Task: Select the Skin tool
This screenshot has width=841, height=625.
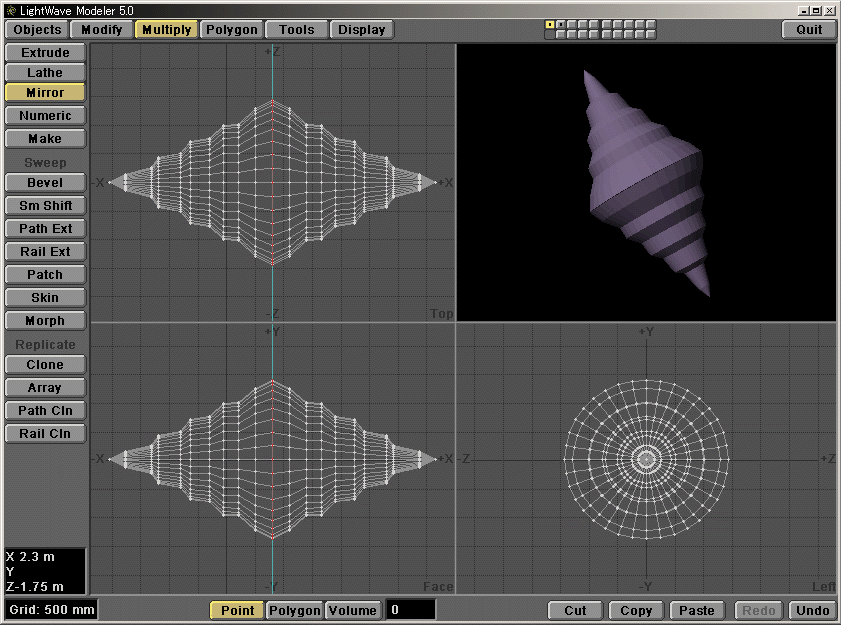Action: 44,297
